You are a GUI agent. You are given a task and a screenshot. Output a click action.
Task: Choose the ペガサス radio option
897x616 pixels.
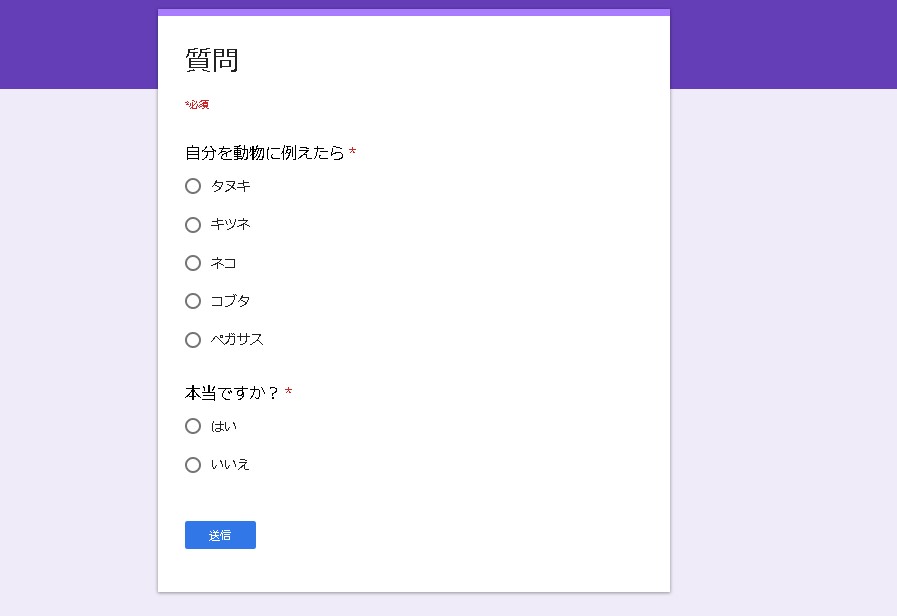click(x=193, y=340)
